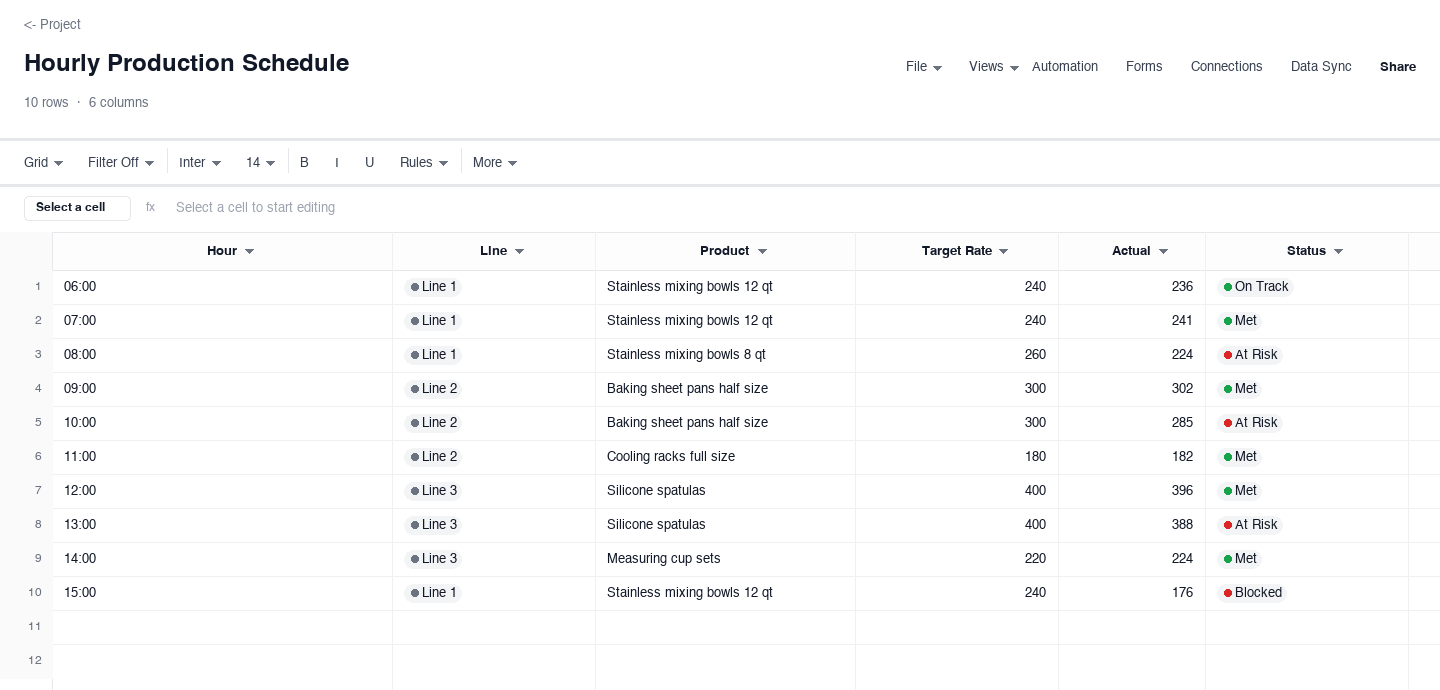Viewport: 1440px width, 690px height.
Task: Click the Line 3 tag in the 13:00 row
Action: pyautogui.click(x=433, y=525)
